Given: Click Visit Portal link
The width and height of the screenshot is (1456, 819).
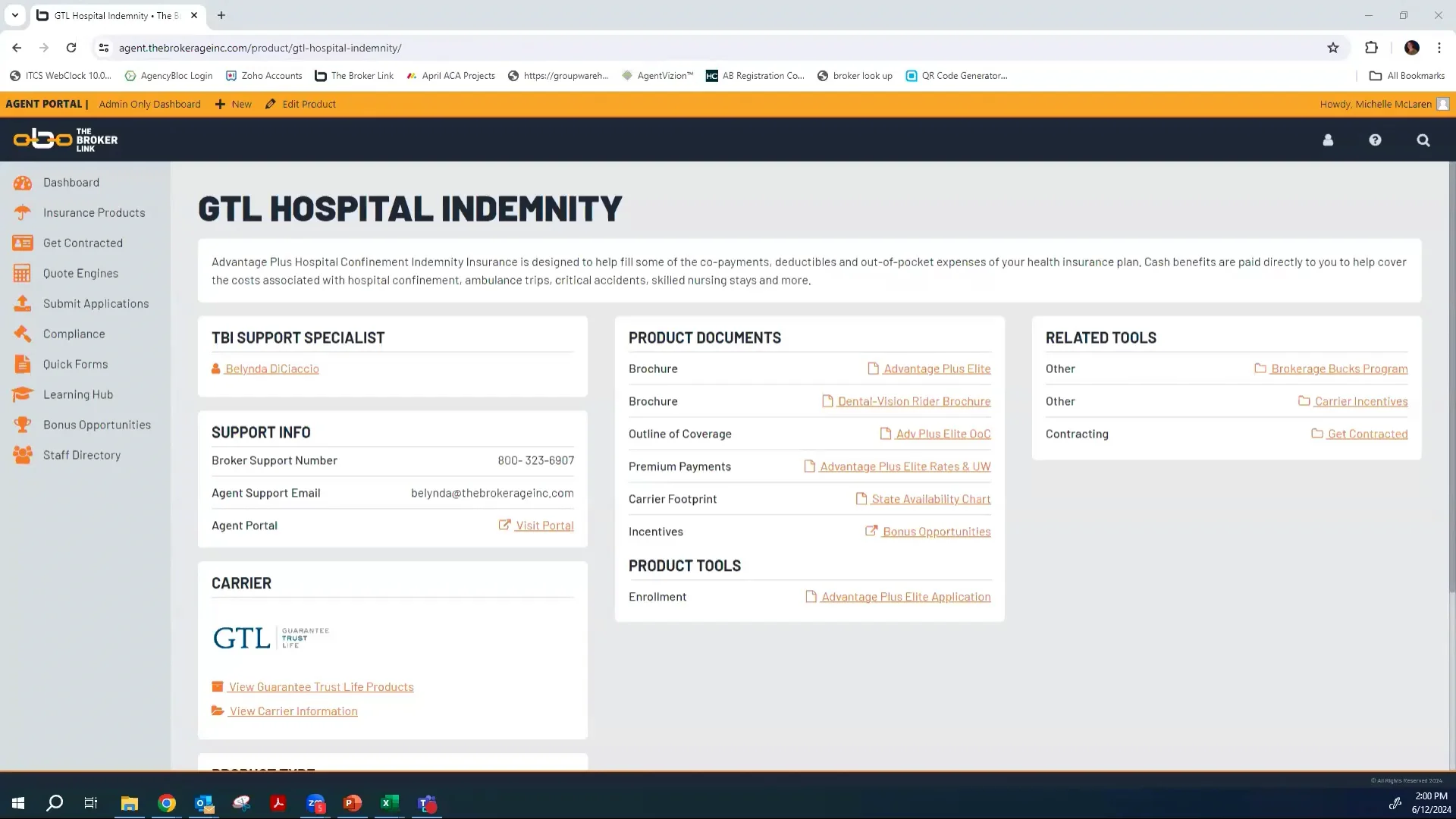Looking at the screenshot, I should 544,526.
